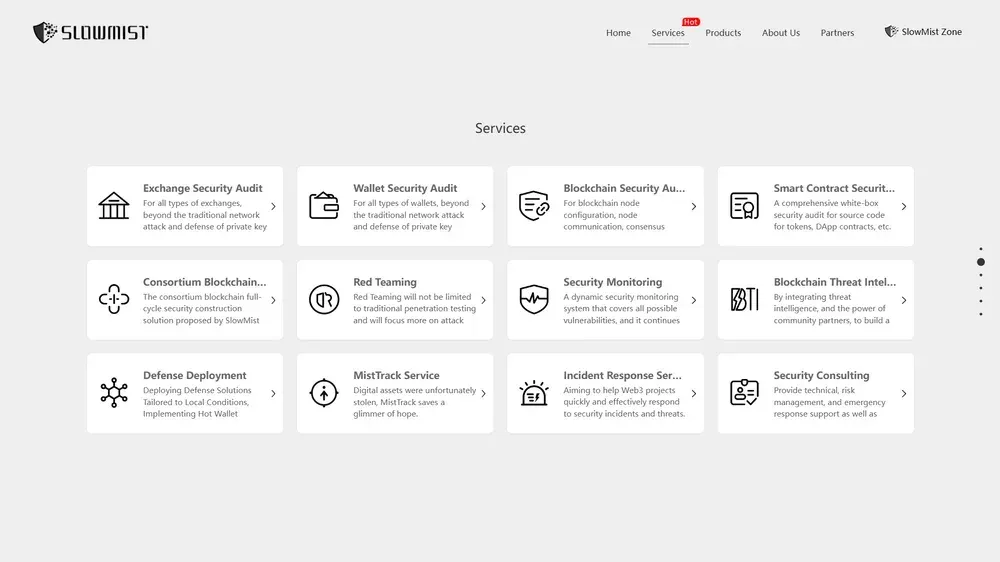Click the certificate icon for Smart Contract Security
Screen dimensions: 1000x562
pos(744,205)
